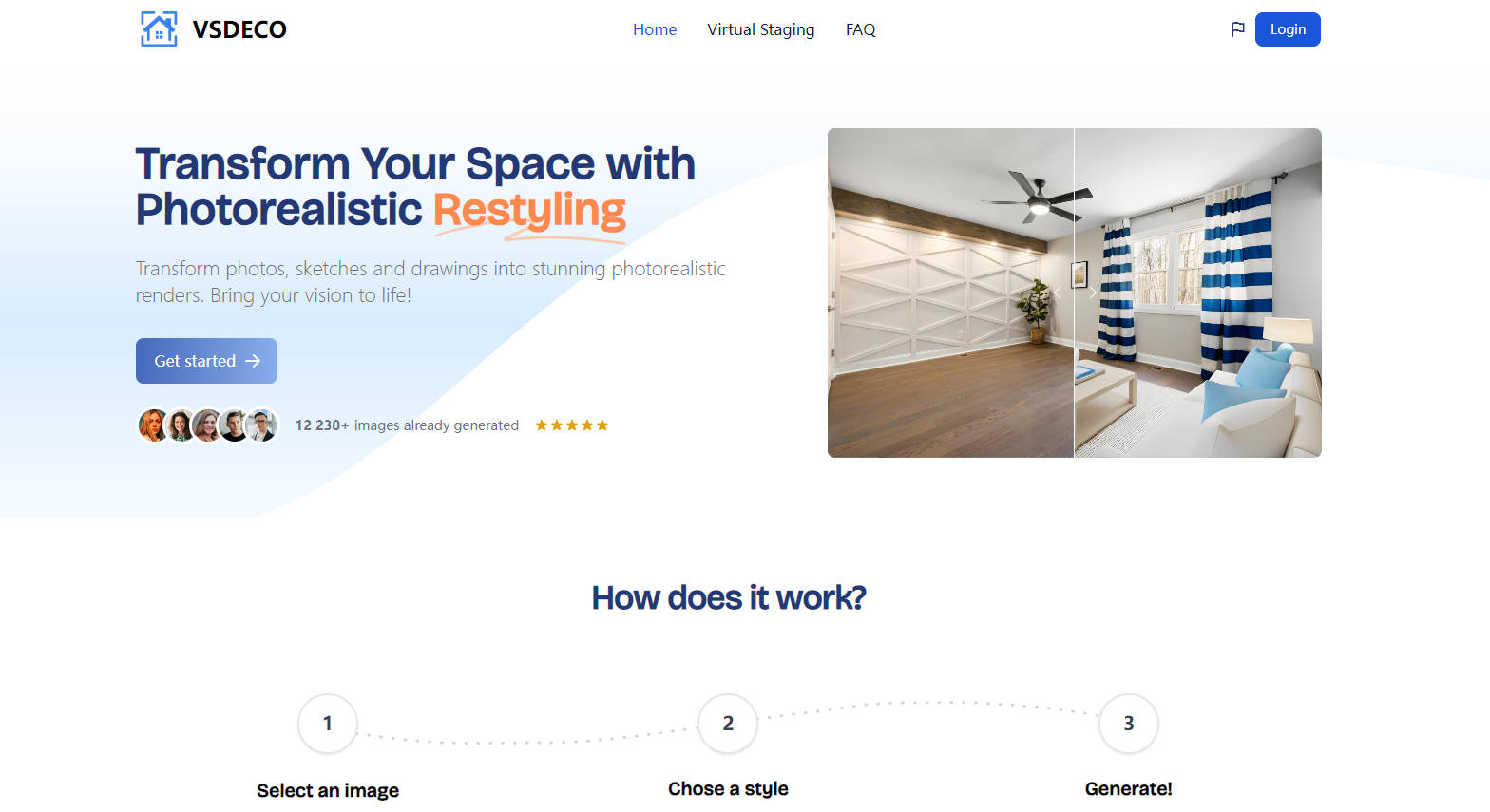Click the VSDECO house logo icon
This screenshot has height=812, width=1490.
159,29
